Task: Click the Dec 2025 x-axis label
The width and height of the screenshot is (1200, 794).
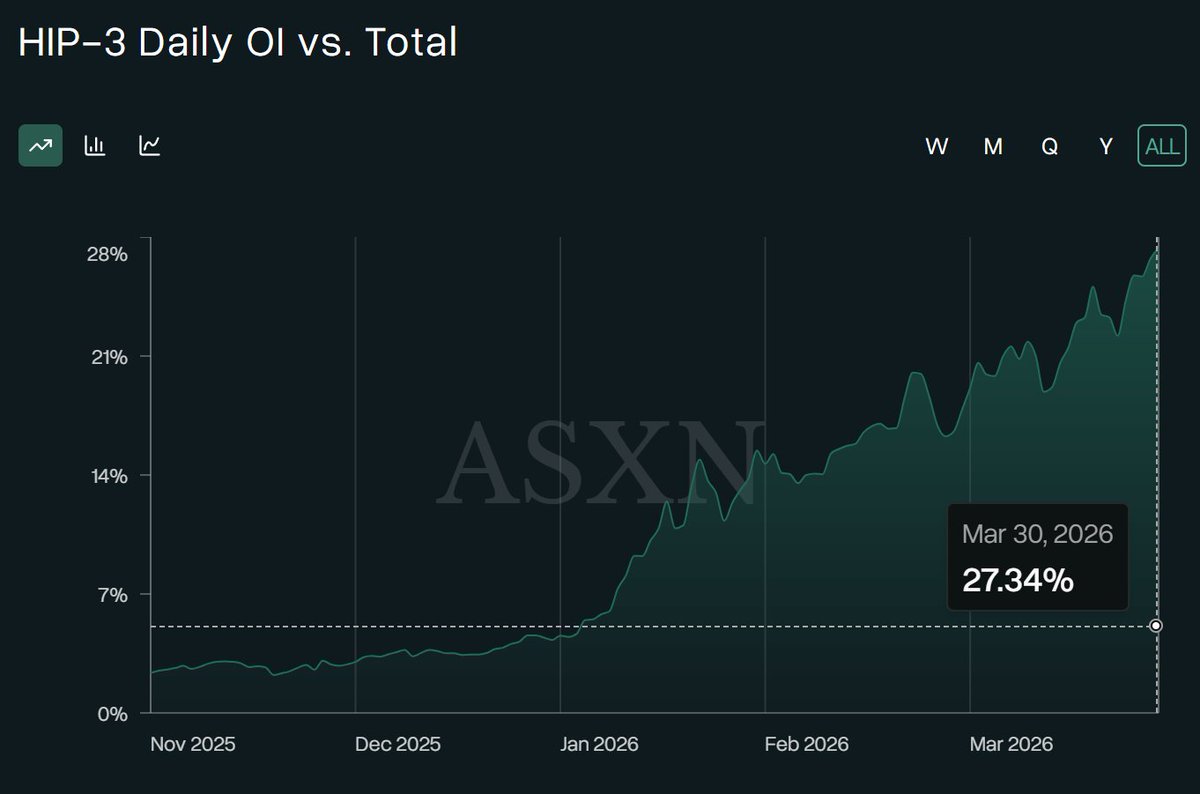Action: tap(398, 745)
